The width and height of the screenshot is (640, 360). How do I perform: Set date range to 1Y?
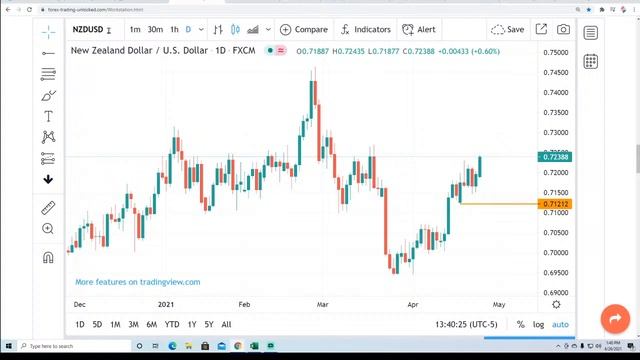coord(192,324)
